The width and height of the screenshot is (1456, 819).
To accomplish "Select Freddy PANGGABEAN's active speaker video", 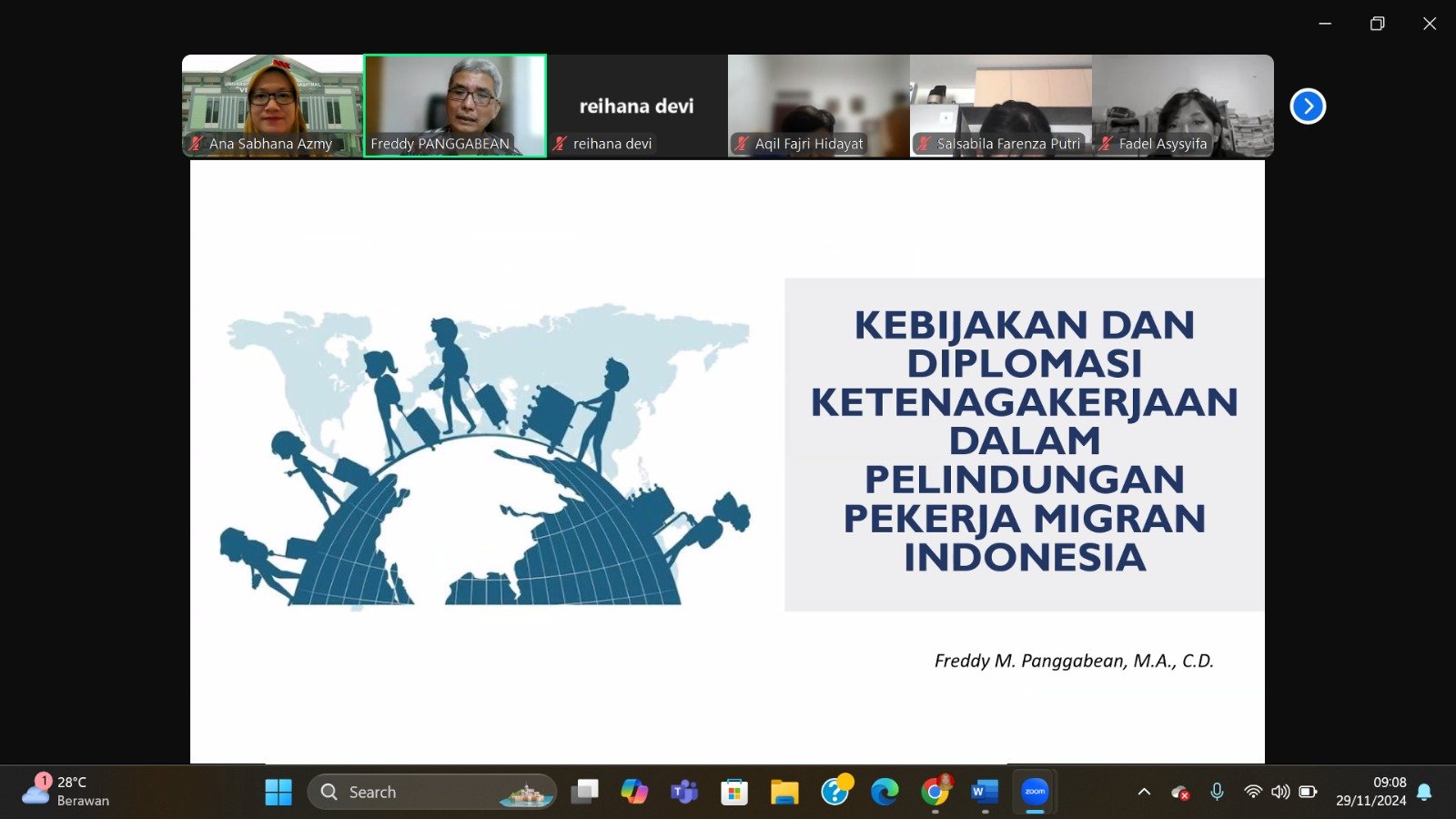I will click(455, 106).
